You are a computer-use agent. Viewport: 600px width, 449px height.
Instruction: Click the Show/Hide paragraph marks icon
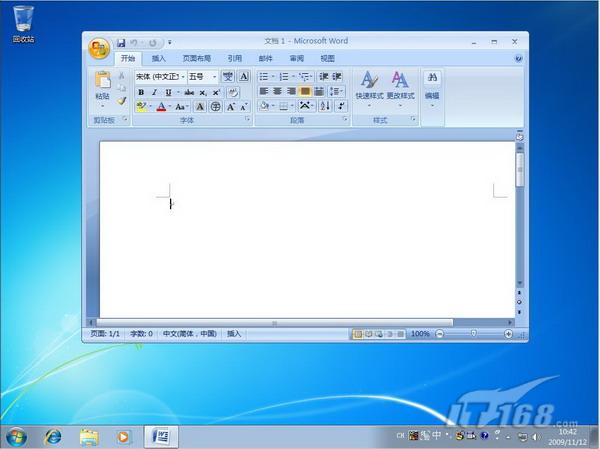tap(341, 106)
